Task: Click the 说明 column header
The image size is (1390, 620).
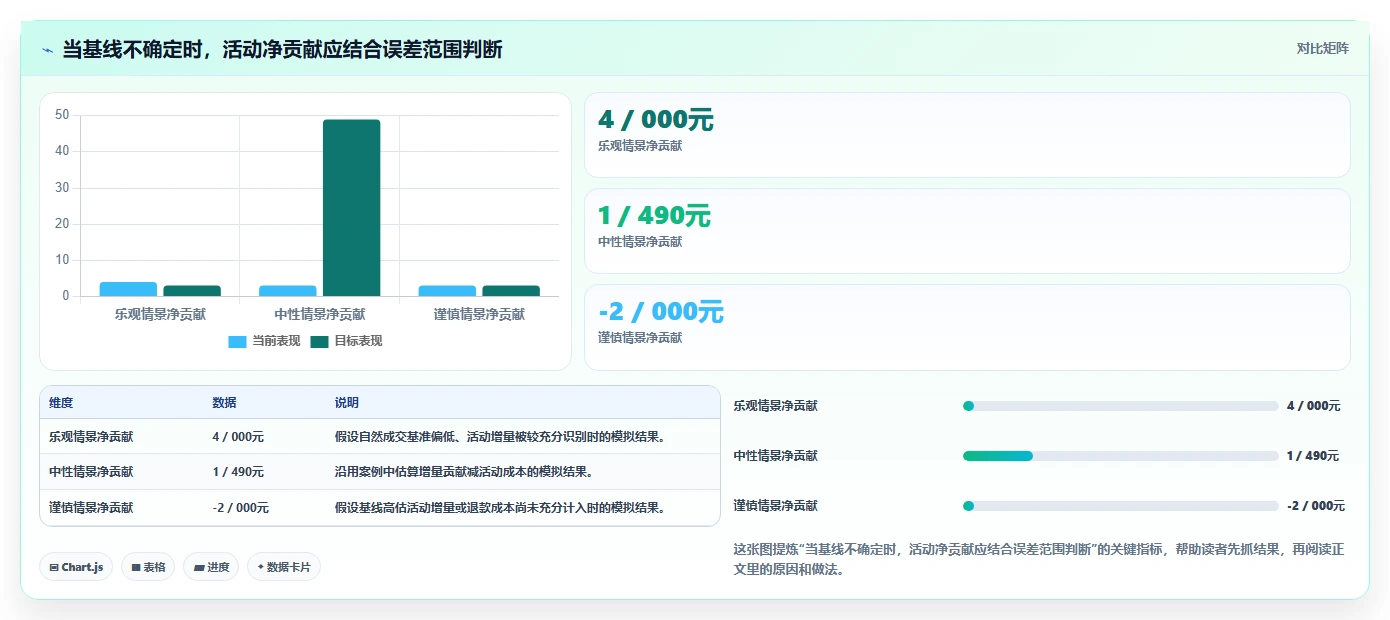Action: point(346,403)
